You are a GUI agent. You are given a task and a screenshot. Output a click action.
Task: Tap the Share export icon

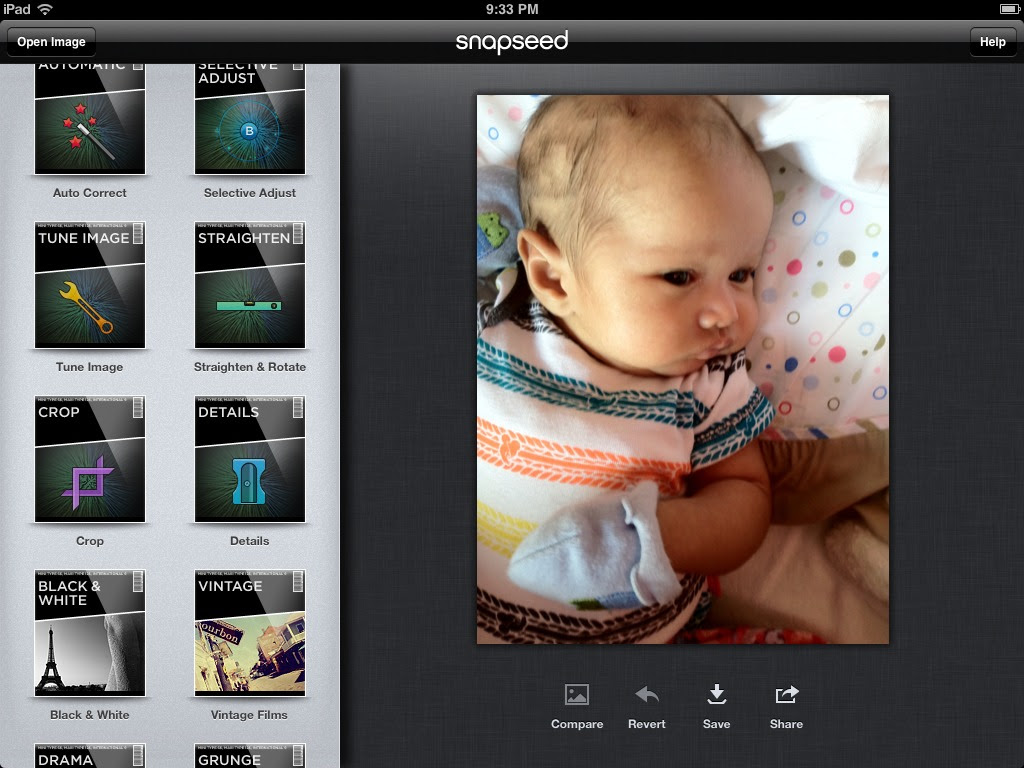[786, 694]
